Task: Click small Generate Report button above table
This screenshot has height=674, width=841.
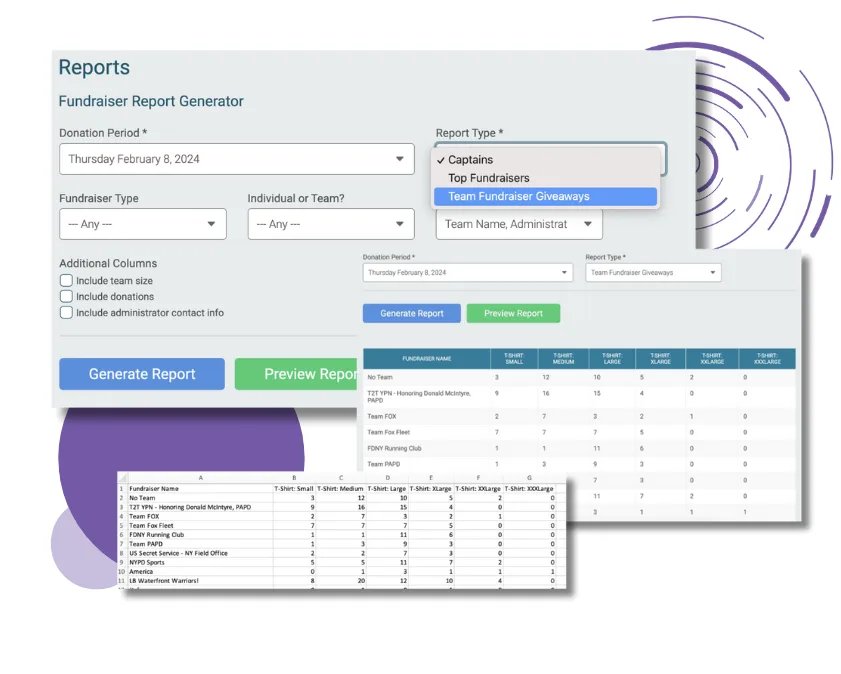Action: 411,313
